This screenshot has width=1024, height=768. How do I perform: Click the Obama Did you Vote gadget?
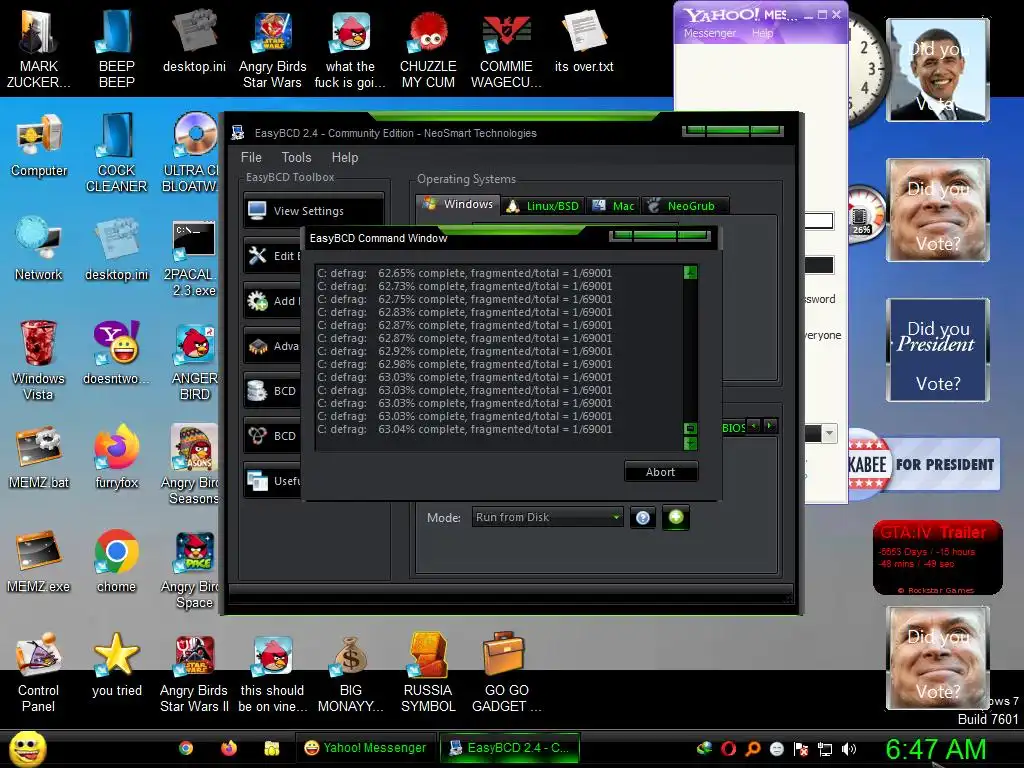click(x=938, y=71)
